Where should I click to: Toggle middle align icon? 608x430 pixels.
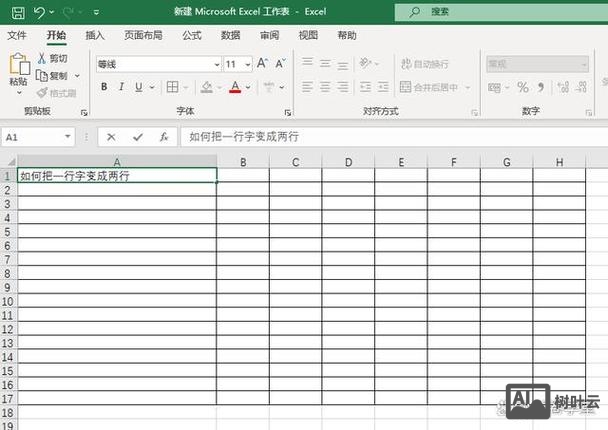point(325,63)
